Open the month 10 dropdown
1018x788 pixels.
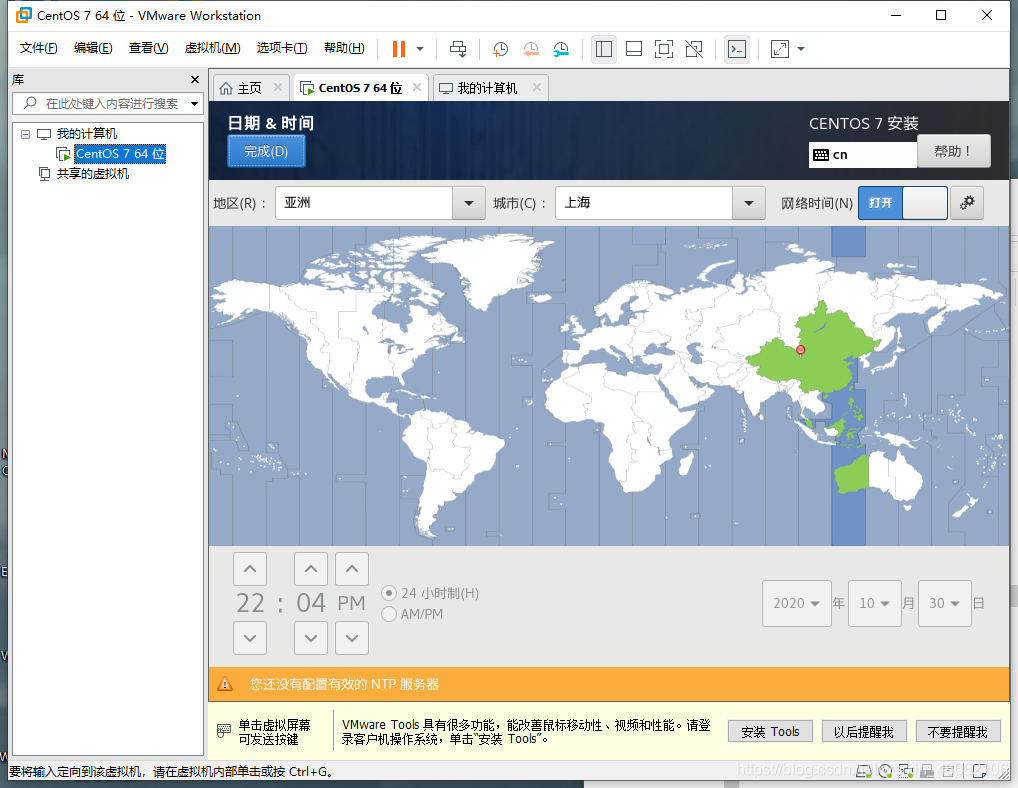[x=875, y=604]
